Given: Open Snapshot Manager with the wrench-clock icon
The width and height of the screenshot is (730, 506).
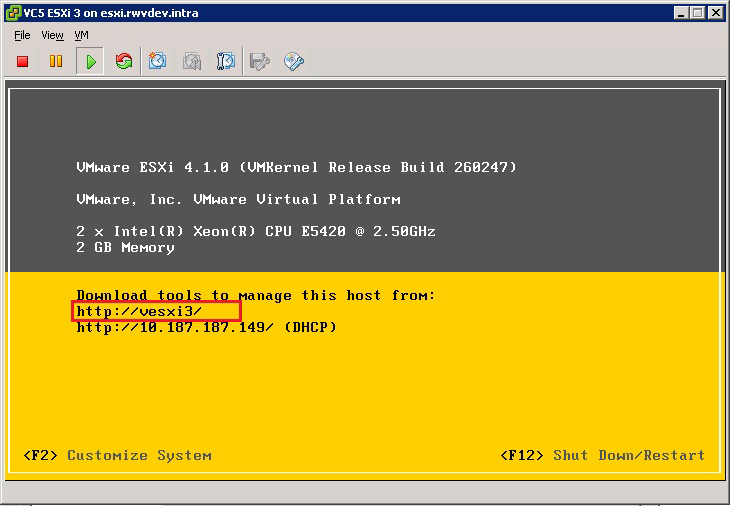Looking at the screenshot, I should (226, 62).
